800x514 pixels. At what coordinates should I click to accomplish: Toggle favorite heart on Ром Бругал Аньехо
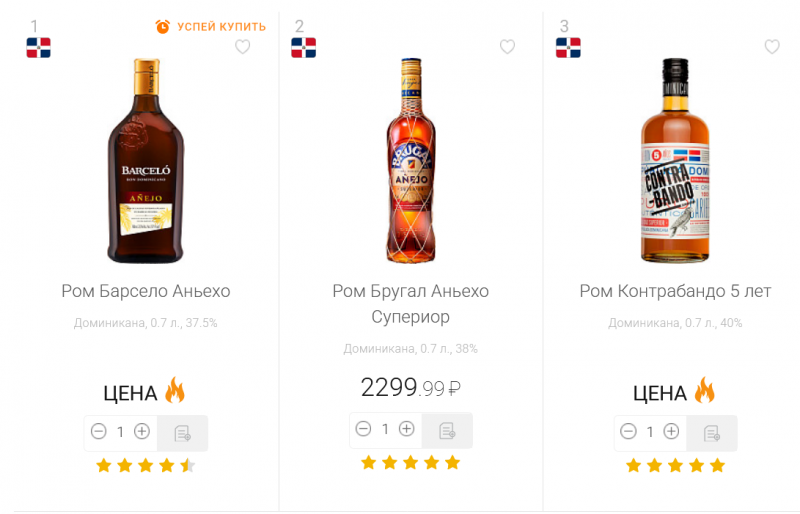(507, 47)
